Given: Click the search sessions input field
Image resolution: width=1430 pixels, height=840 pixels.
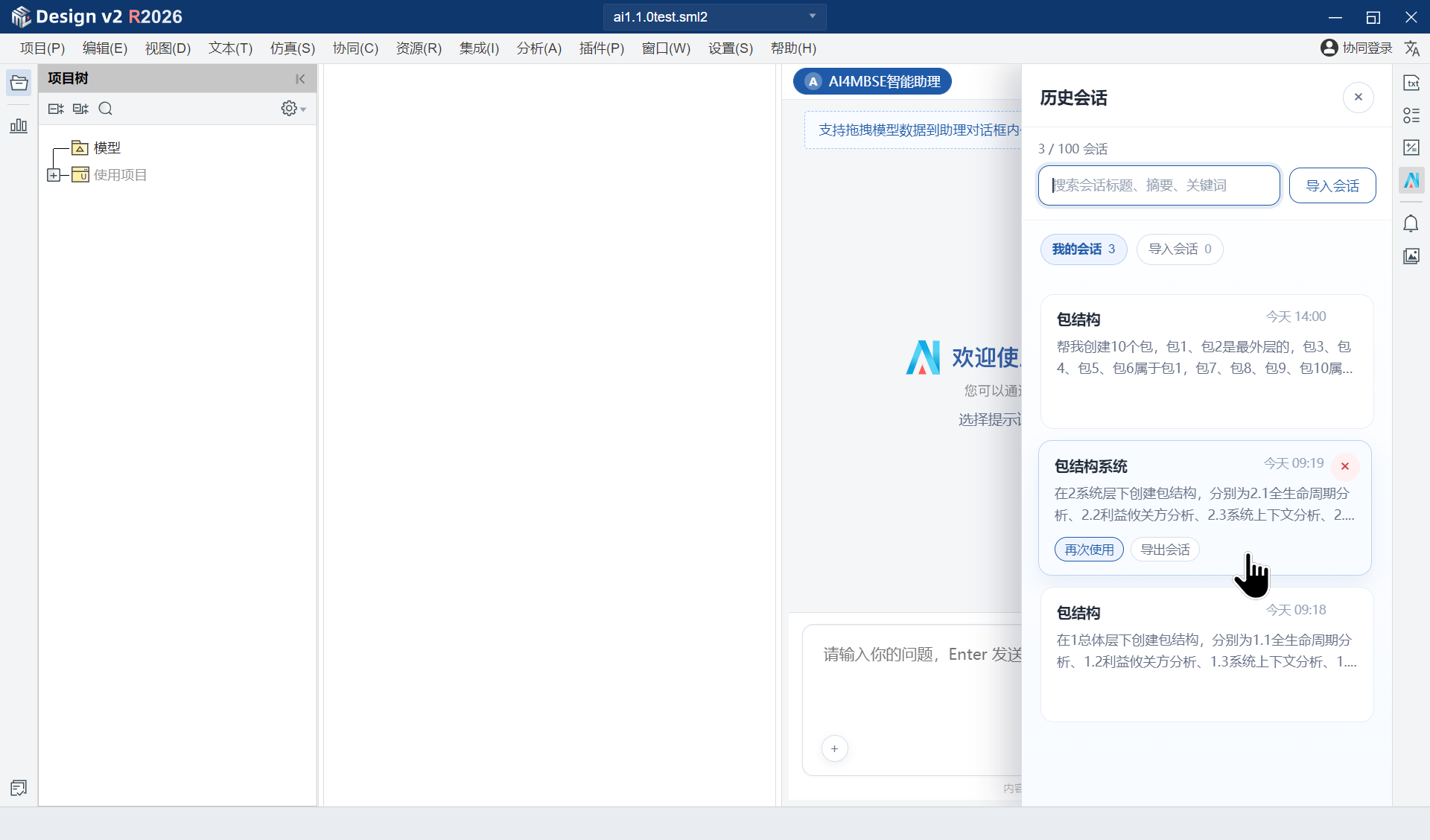Looking at the screenshot, I should 1159,185.
